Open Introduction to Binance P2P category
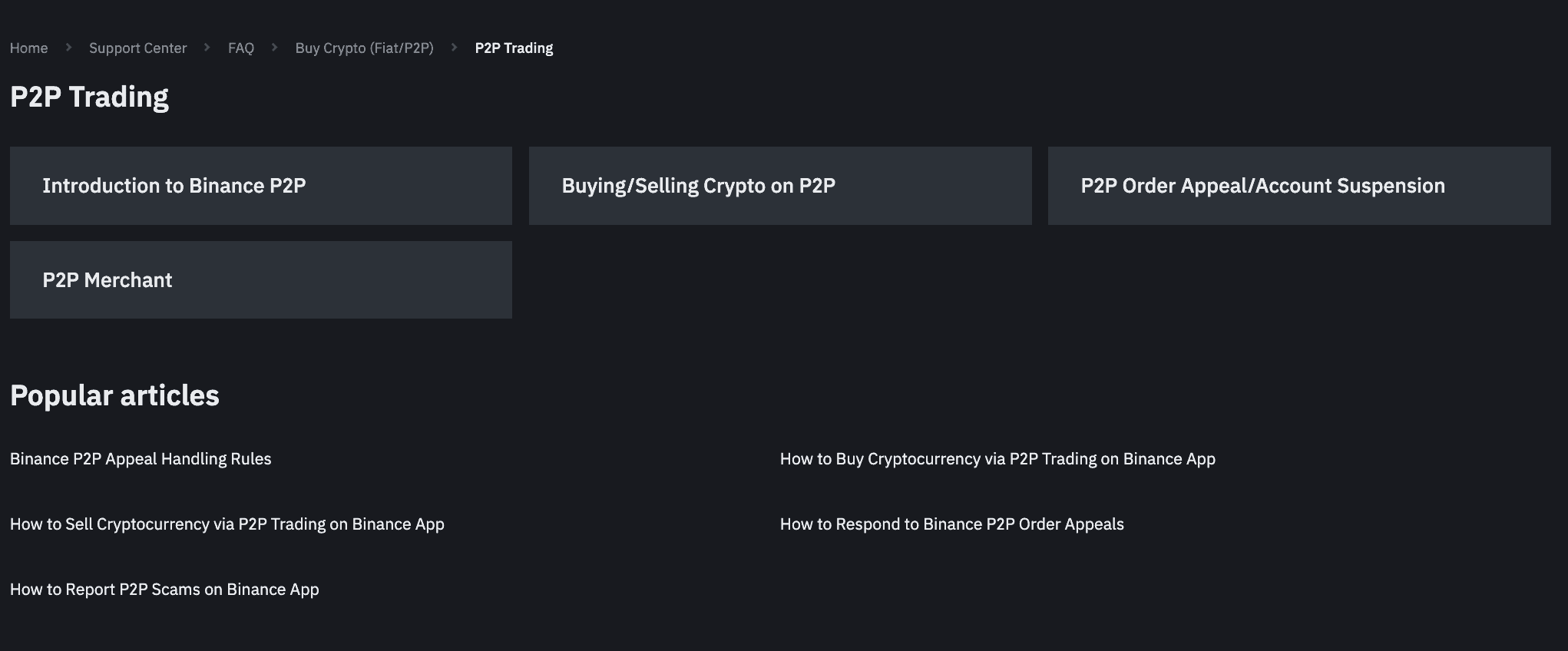The image size is (1568, 651). 260,186
